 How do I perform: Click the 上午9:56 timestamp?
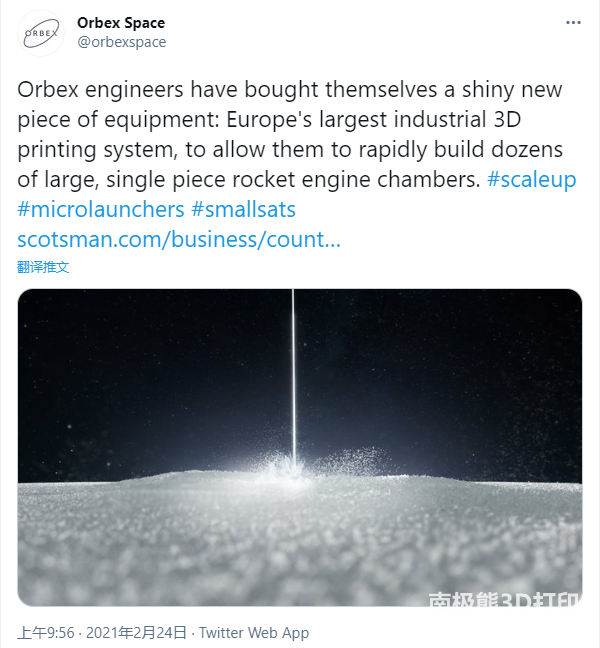pyautogui.click(x=46, y=633)
